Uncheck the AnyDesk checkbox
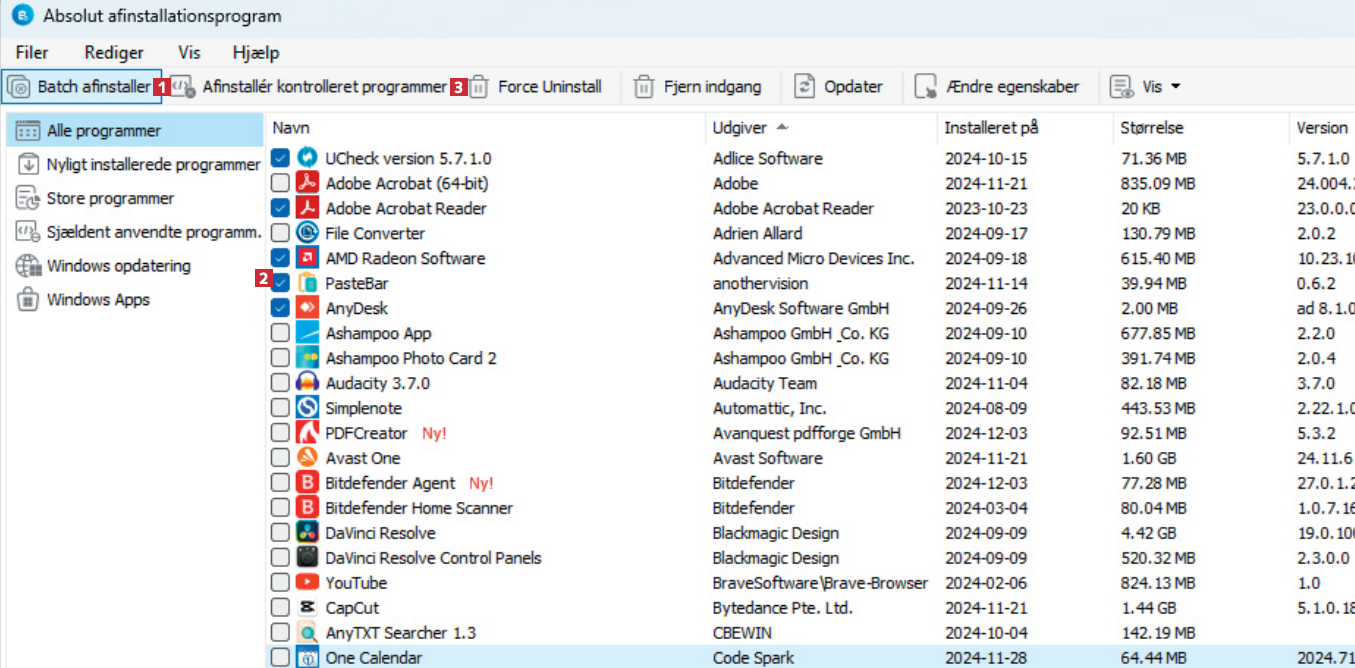The height and width of the screenshot is (668, 1355). (x=280, y=308)
